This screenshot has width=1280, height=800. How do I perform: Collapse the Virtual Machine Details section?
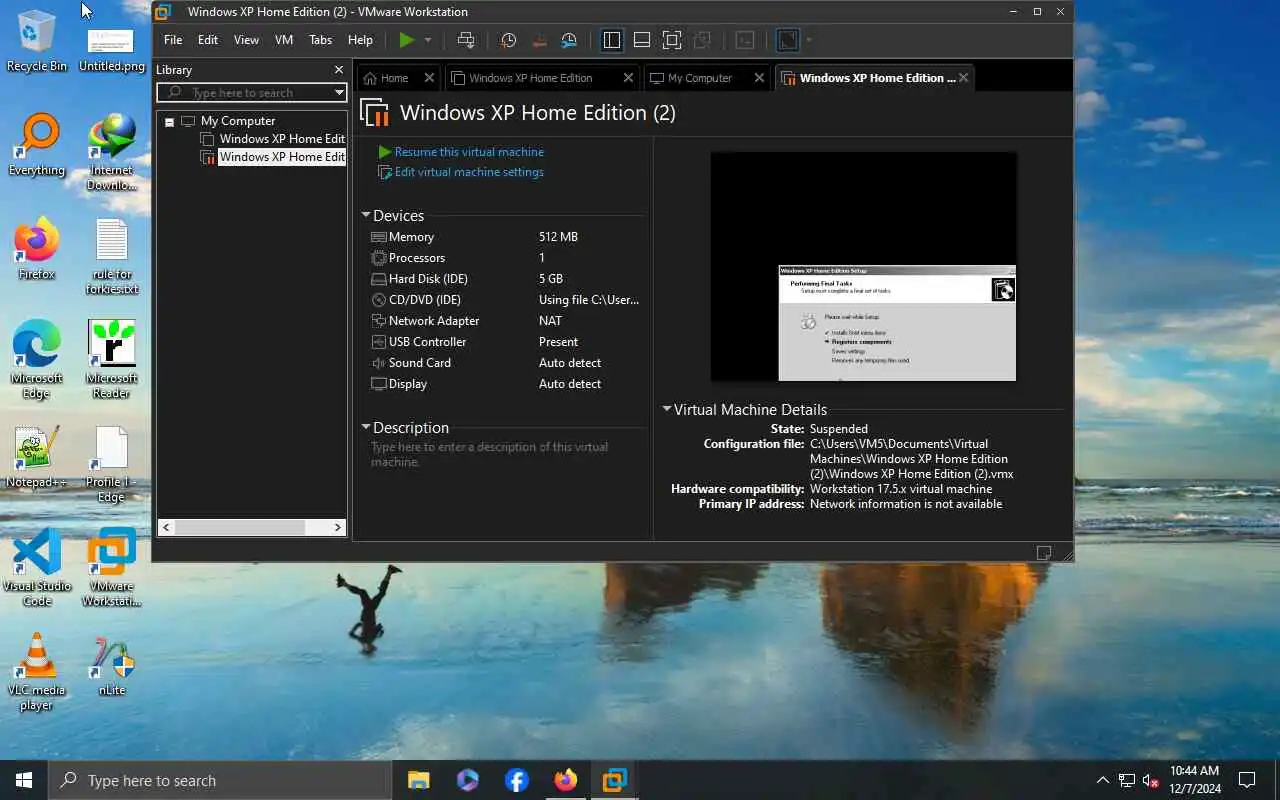[x=667, y=409]
